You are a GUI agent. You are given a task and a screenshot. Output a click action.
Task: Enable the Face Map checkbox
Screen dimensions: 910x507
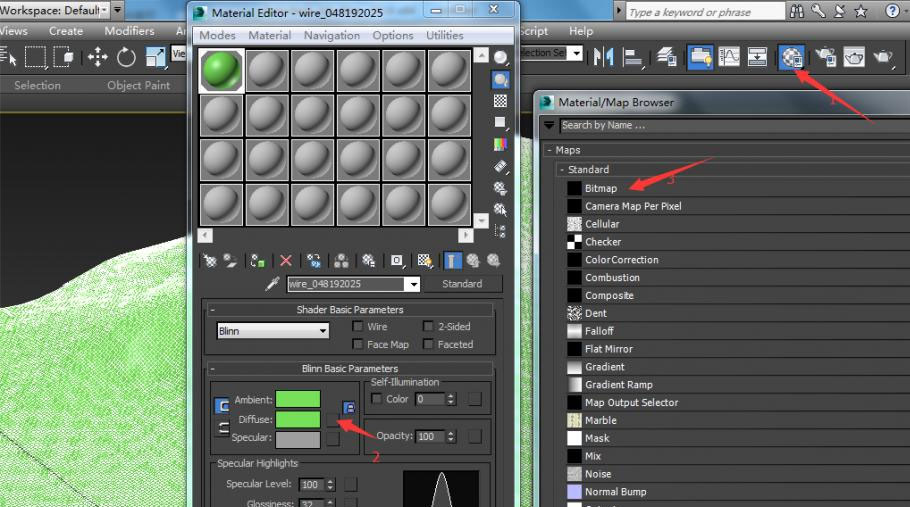coord(358,345)
